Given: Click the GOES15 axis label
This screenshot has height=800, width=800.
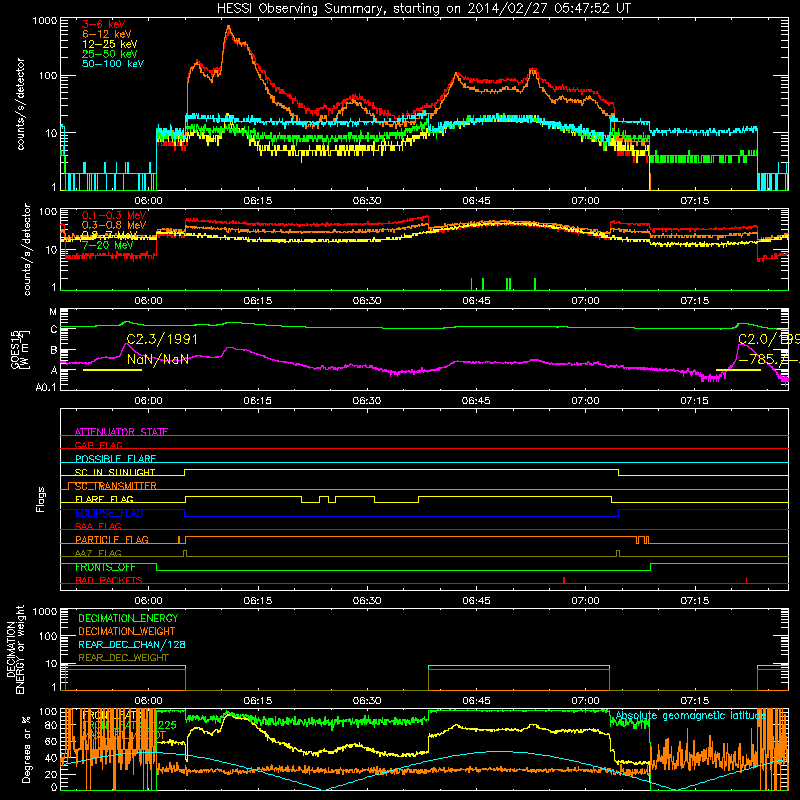Looking at the screenshot, I should 15,349.
